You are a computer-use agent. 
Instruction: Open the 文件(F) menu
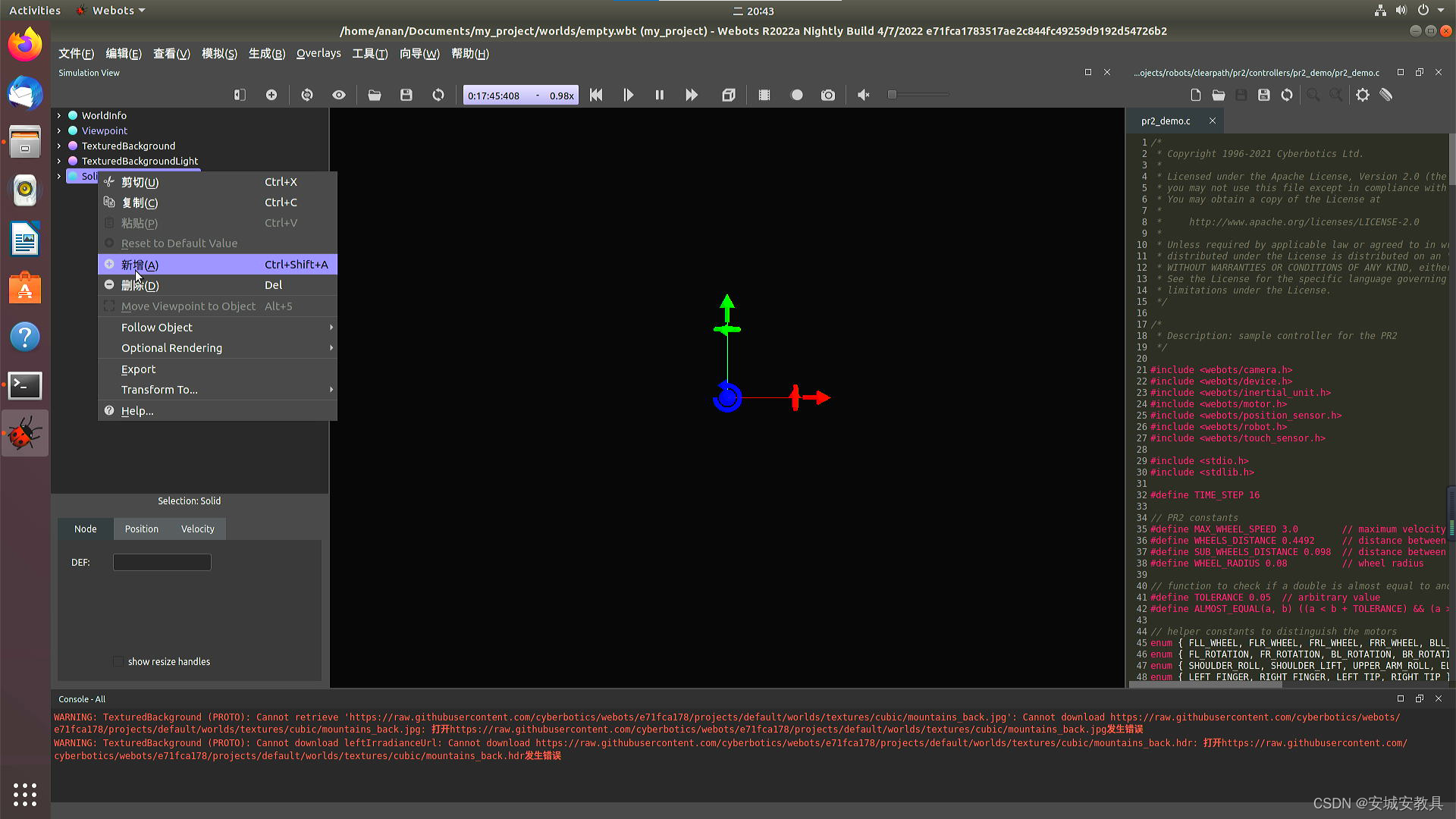click(76, 53)
